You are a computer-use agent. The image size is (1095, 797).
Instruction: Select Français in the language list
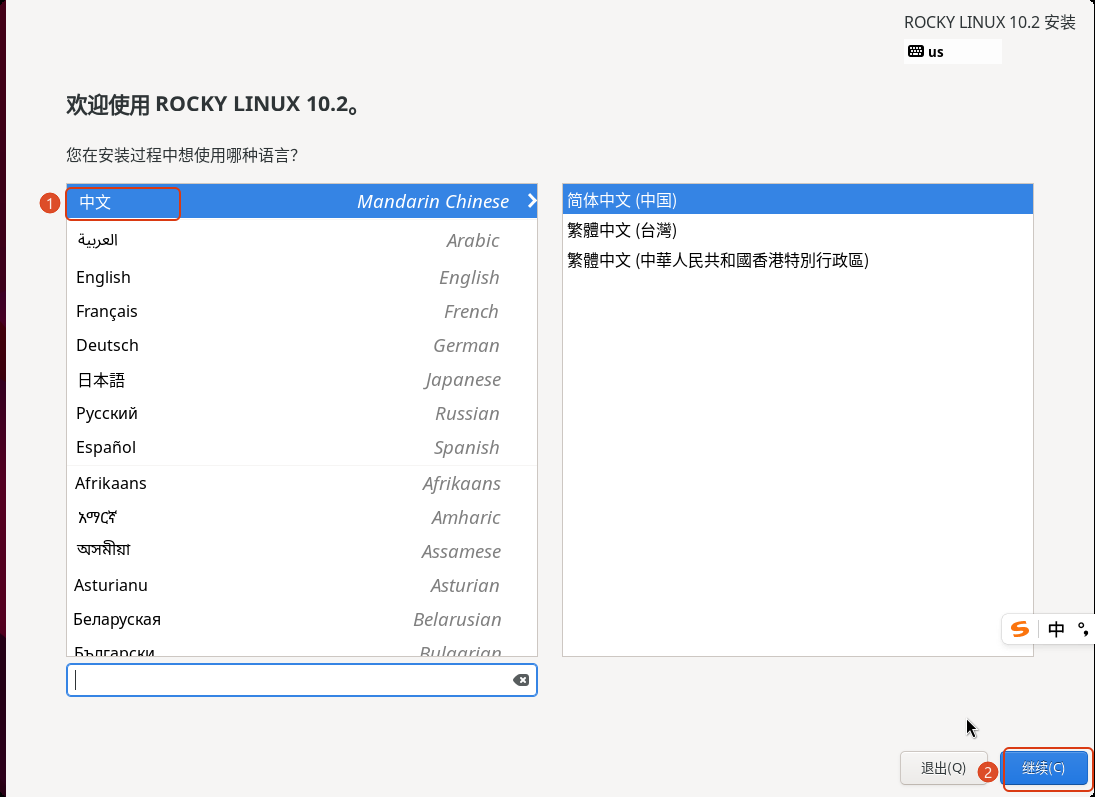[302, 312]
